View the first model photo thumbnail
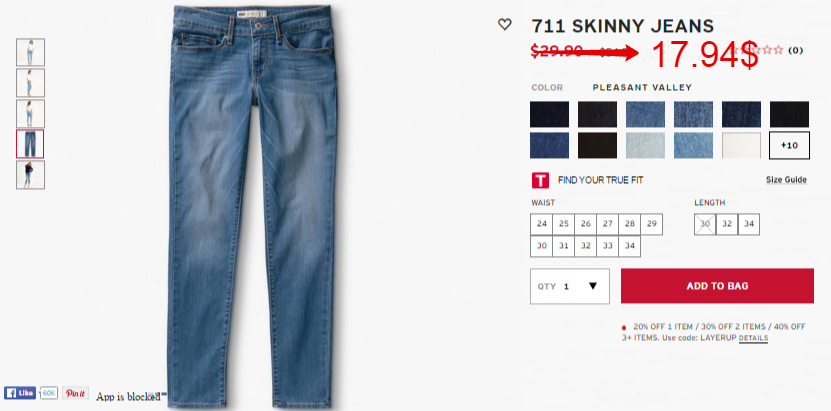 point(30,52)
